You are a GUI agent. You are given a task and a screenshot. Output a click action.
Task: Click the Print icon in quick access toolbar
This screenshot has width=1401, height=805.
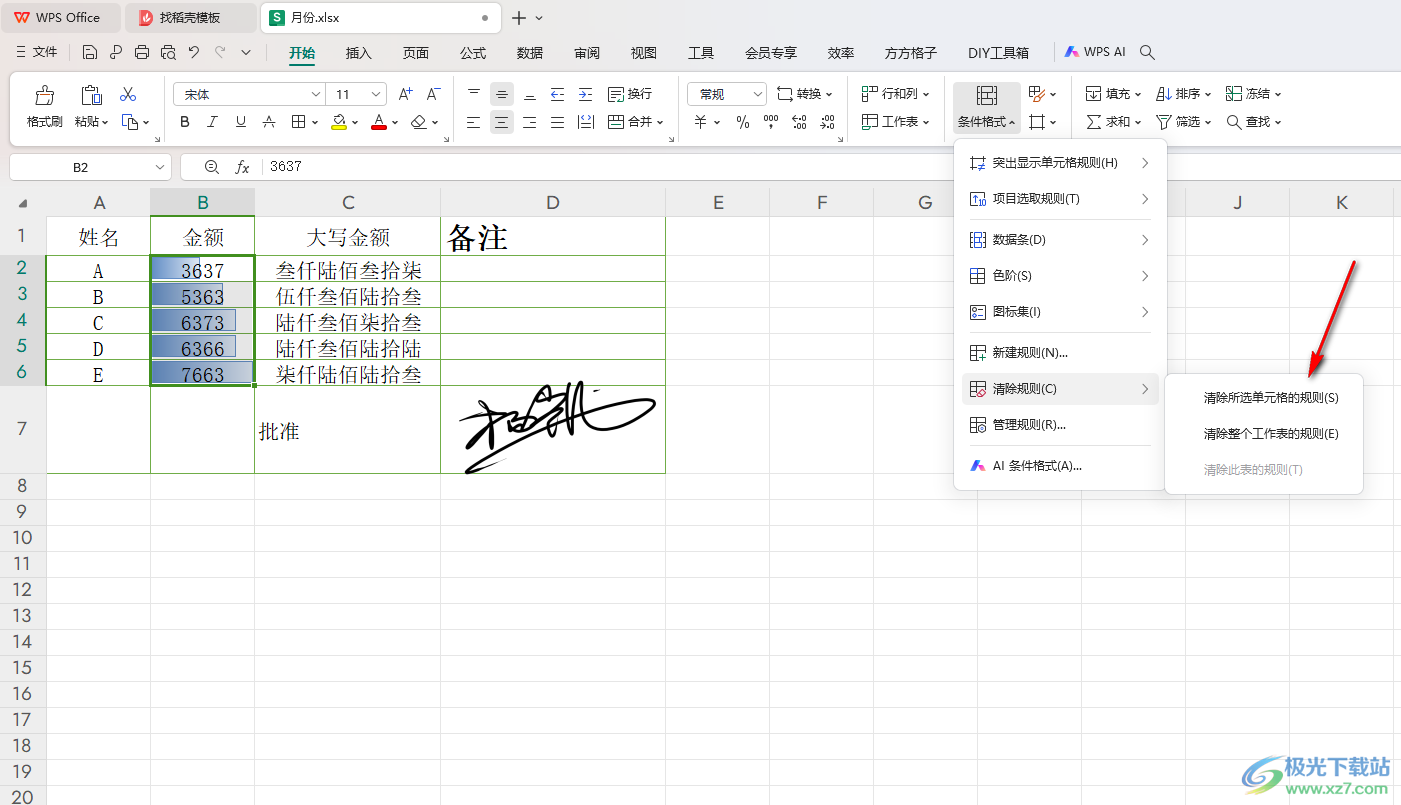(x=142, y=52)
